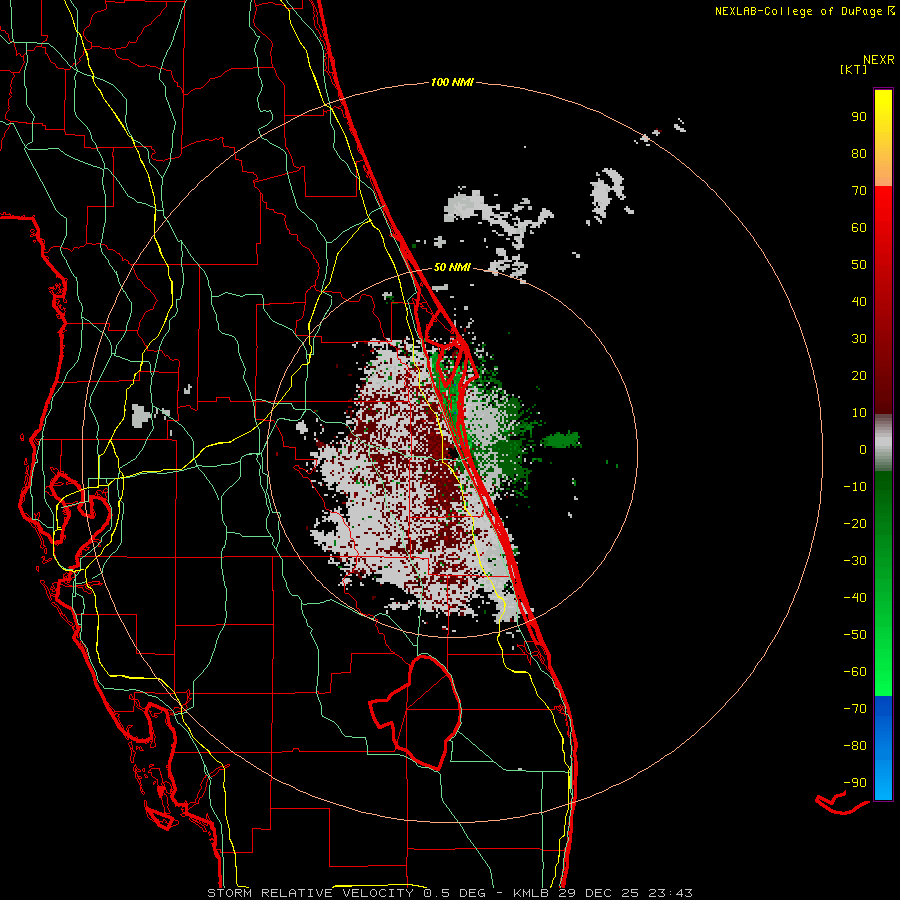Screen dimensions: 900x900
Task: Click the 40 value on the velocity scale
Action: pyautogui.click(x=859, y=301)
